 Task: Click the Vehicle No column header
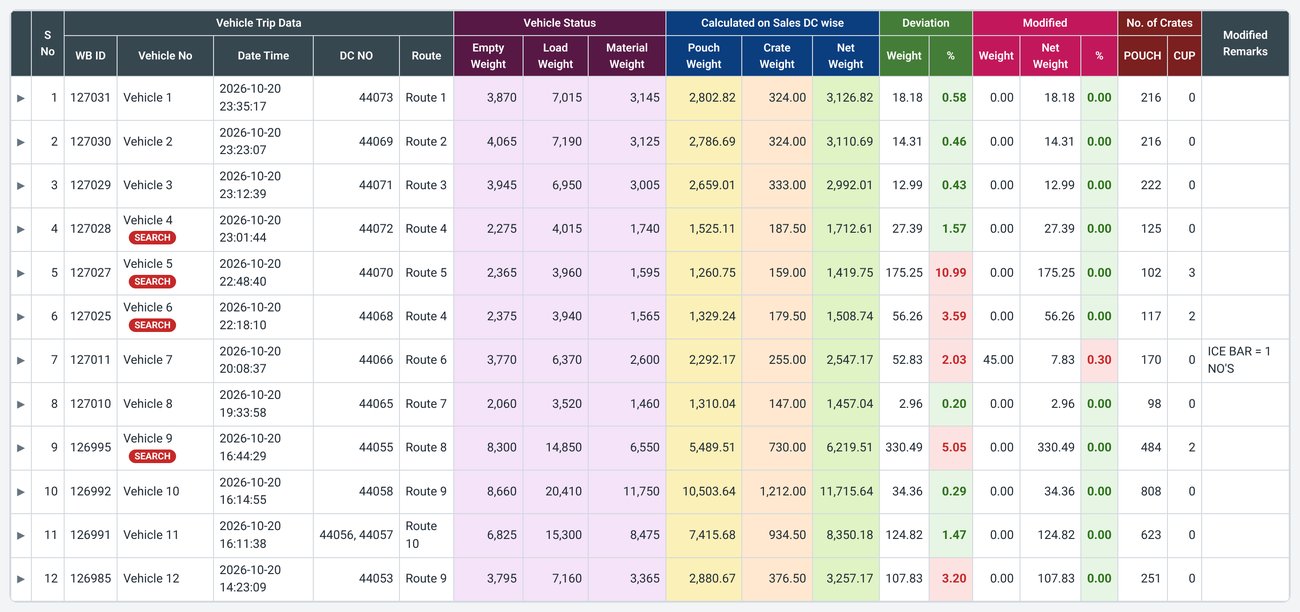[165, 56]
